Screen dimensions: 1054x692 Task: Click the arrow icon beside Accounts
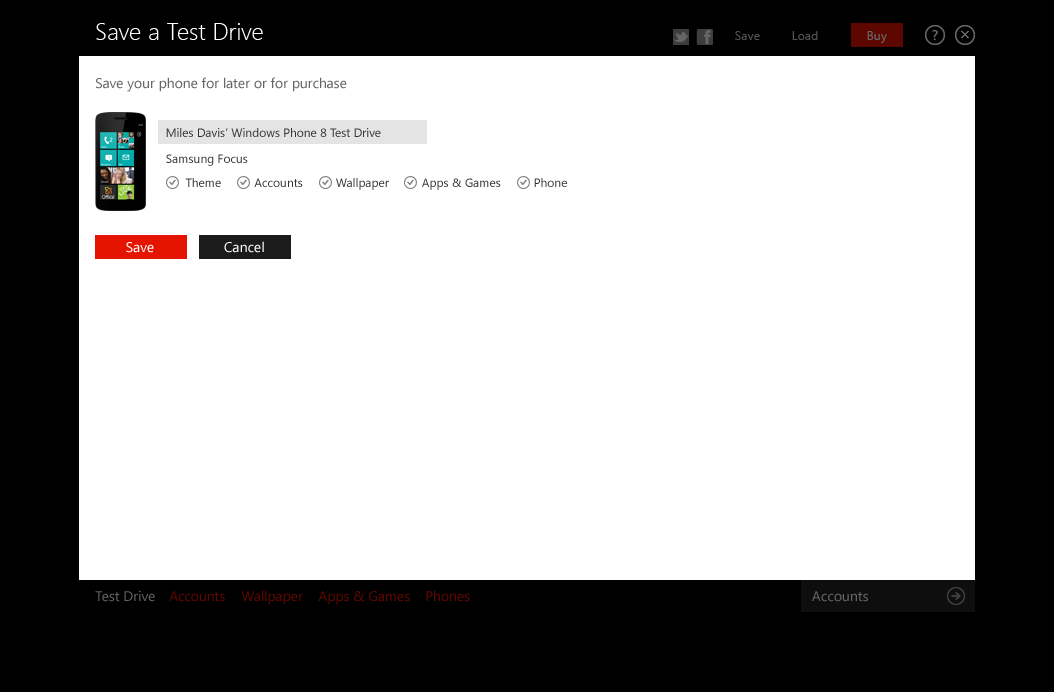coord(956,596)
